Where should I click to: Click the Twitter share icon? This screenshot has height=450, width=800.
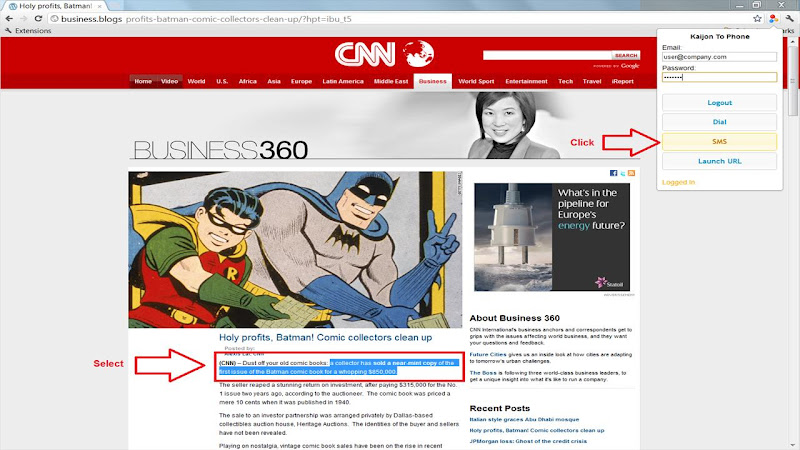point(622,173)
